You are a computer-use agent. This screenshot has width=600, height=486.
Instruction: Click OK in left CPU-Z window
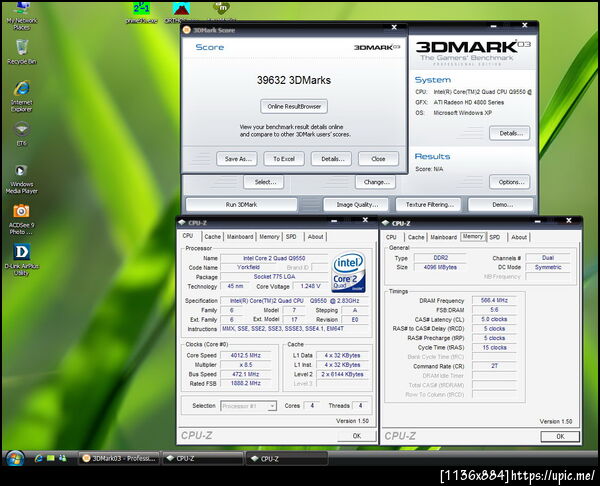coord(357,436)
